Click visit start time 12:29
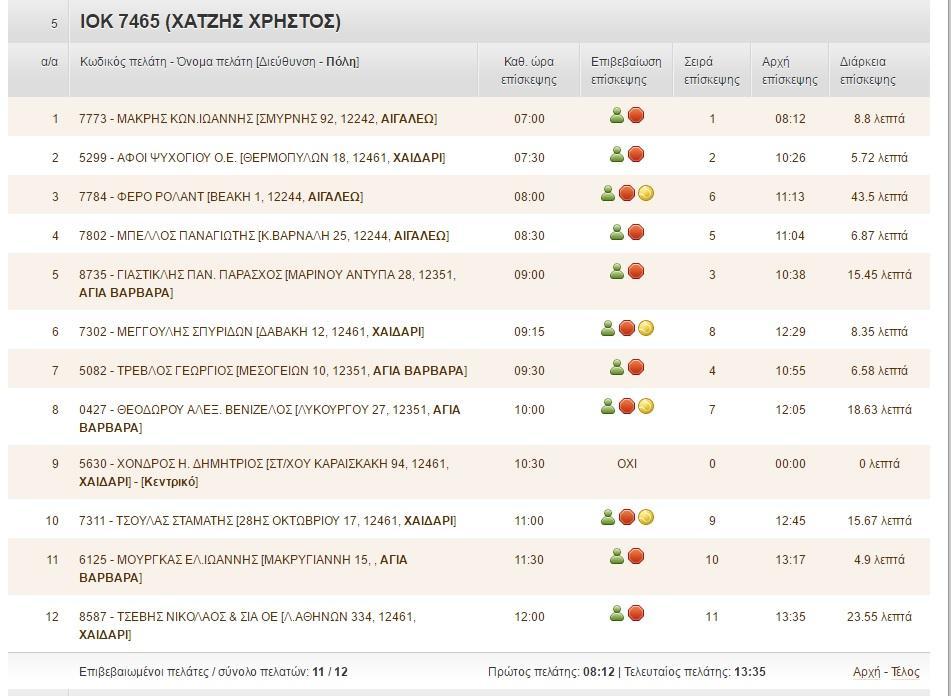951x696 pixels. (790, 332)
